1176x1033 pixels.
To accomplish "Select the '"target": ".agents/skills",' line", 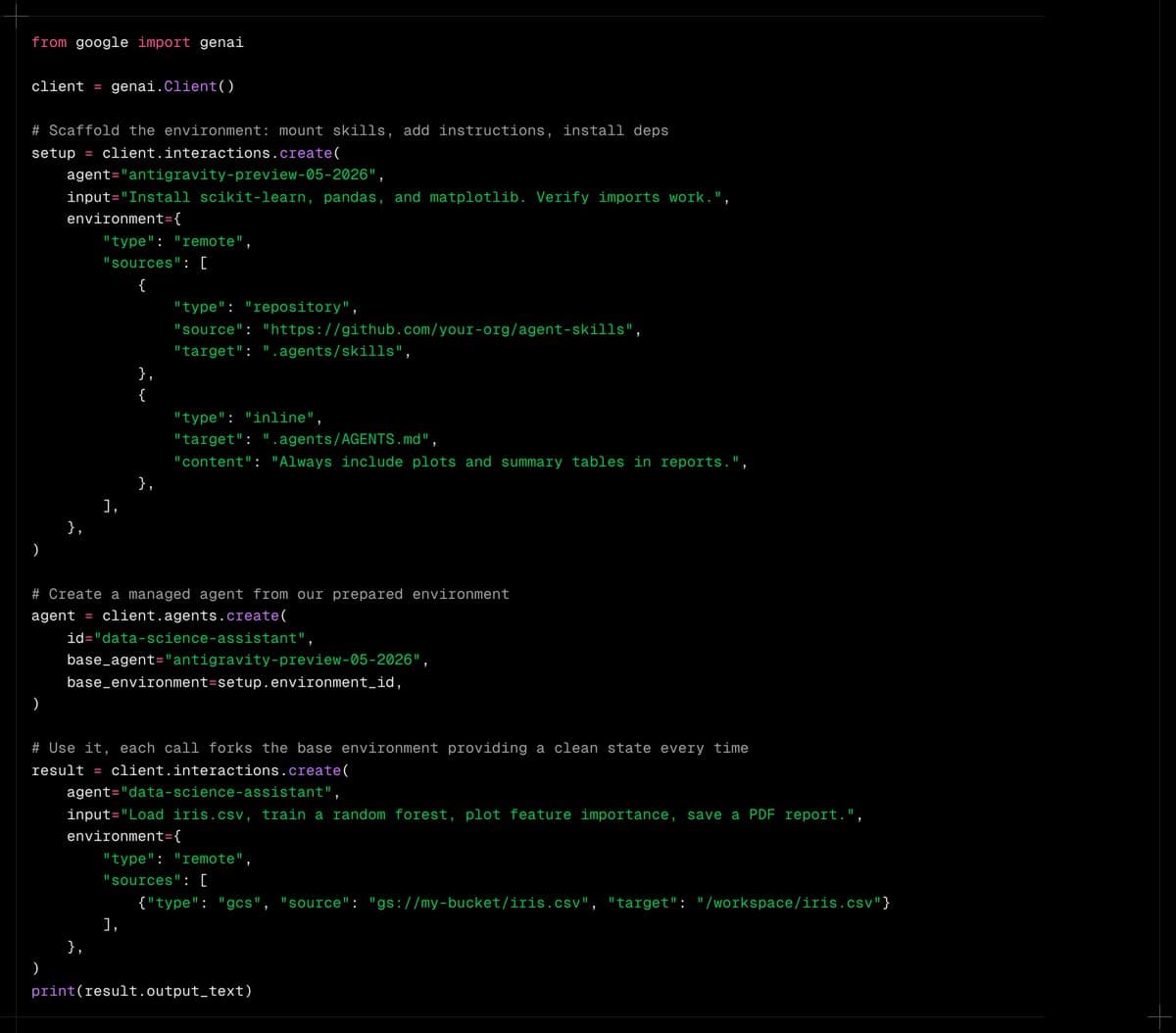I will pos(292,351).
